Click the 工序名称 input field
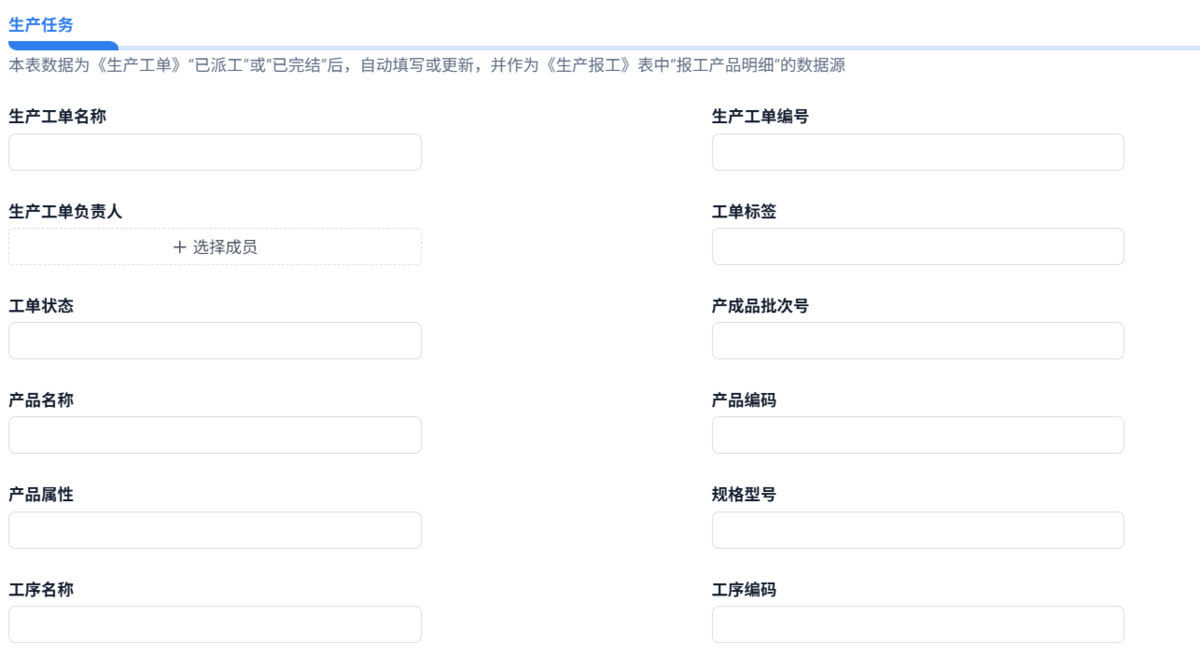The height and width of the screenshot is (659, 1200). point(214,624)
